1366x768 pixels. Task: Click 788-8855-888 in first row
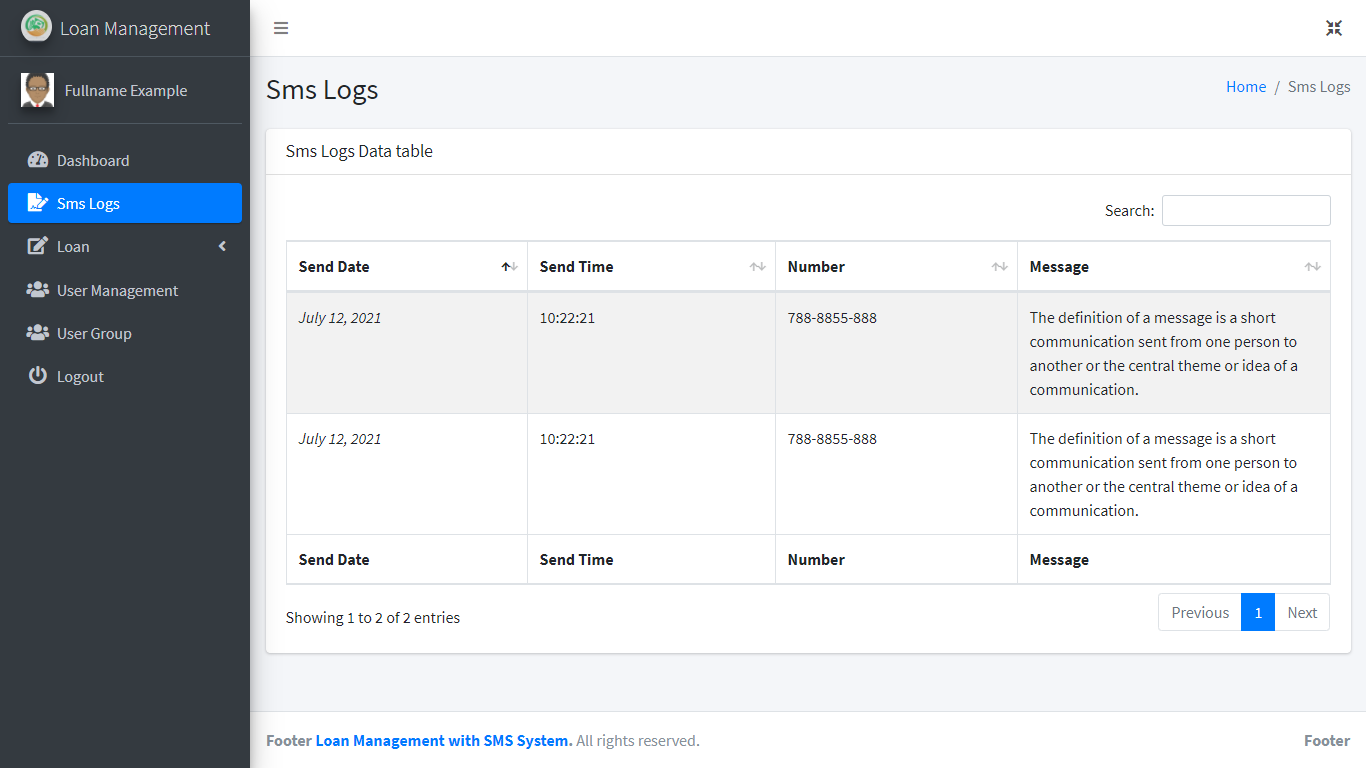(832, 318)
